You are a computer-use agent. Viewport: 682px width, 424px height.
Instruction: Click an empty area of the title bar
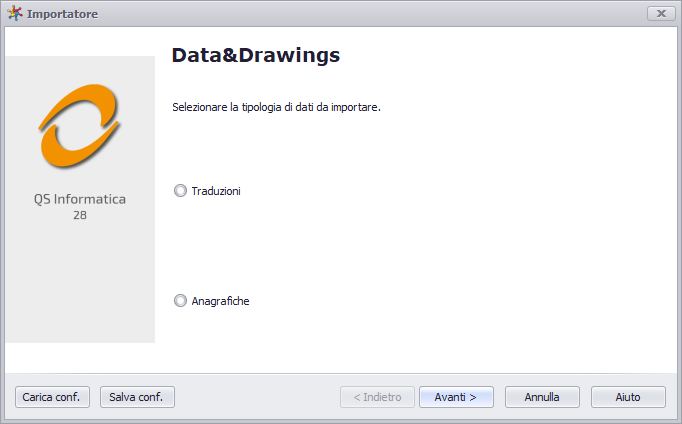[370, 13]
